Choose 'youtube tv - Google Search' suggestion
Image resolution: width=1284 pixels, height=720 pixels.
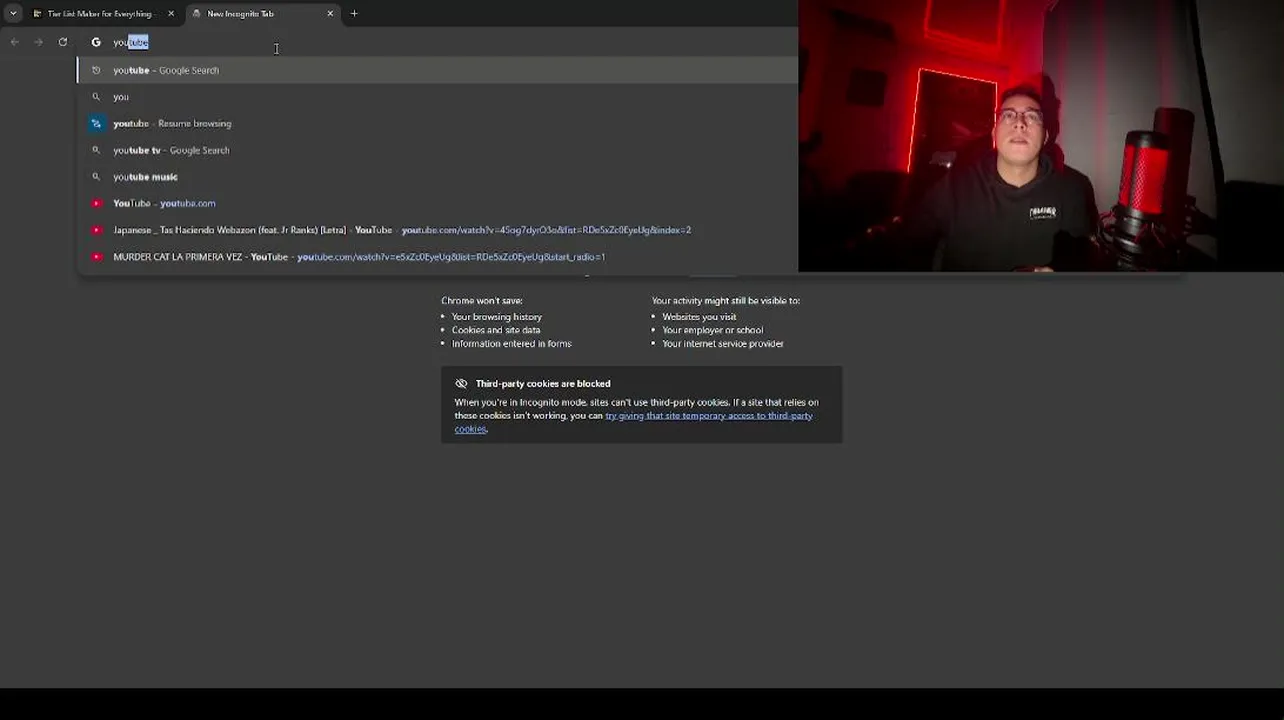pyautogui.click(x=438, y=150)
